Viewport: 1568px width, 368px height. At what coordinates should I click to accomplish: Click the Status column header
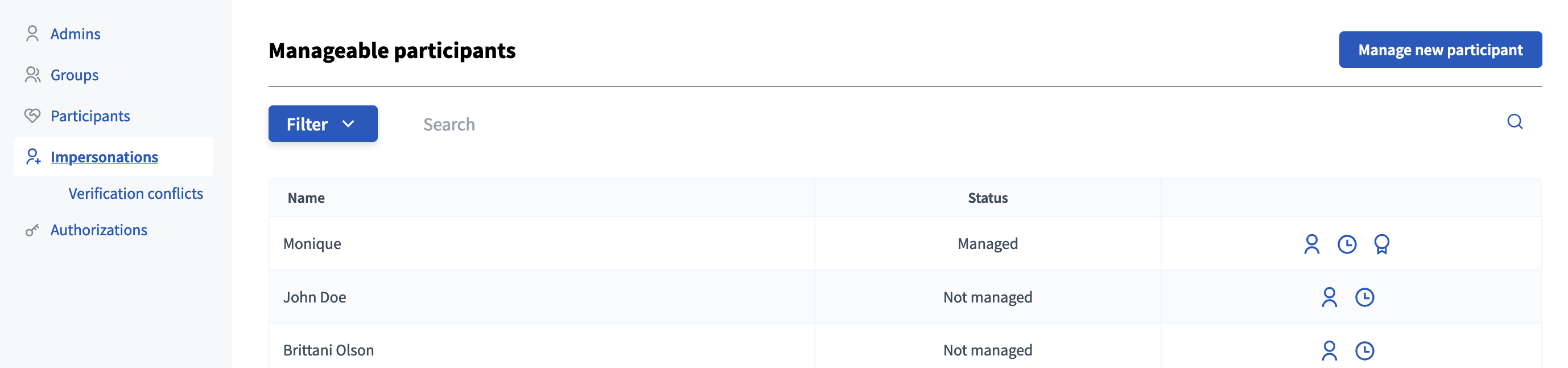tap(987, 198)
